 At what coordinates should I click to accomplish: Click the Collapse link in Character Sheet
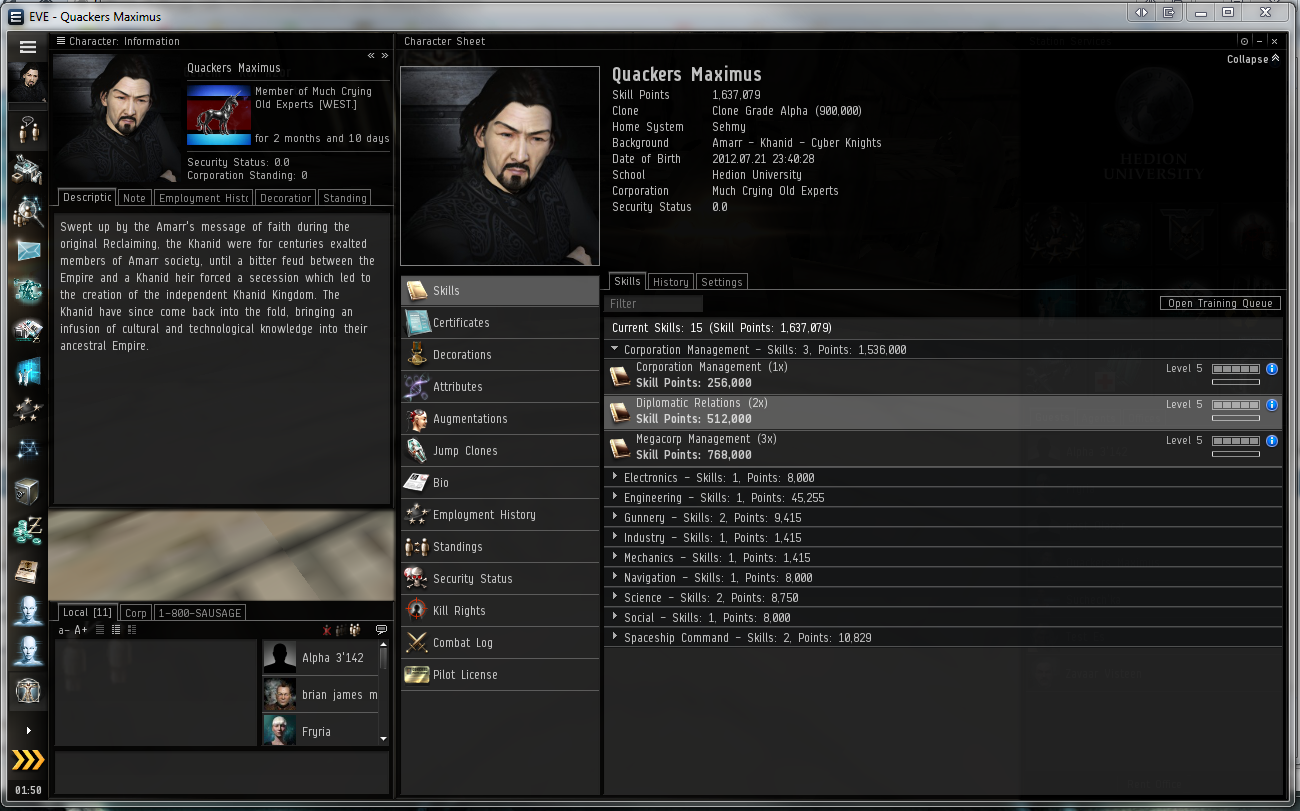(x=1253, y=59)
